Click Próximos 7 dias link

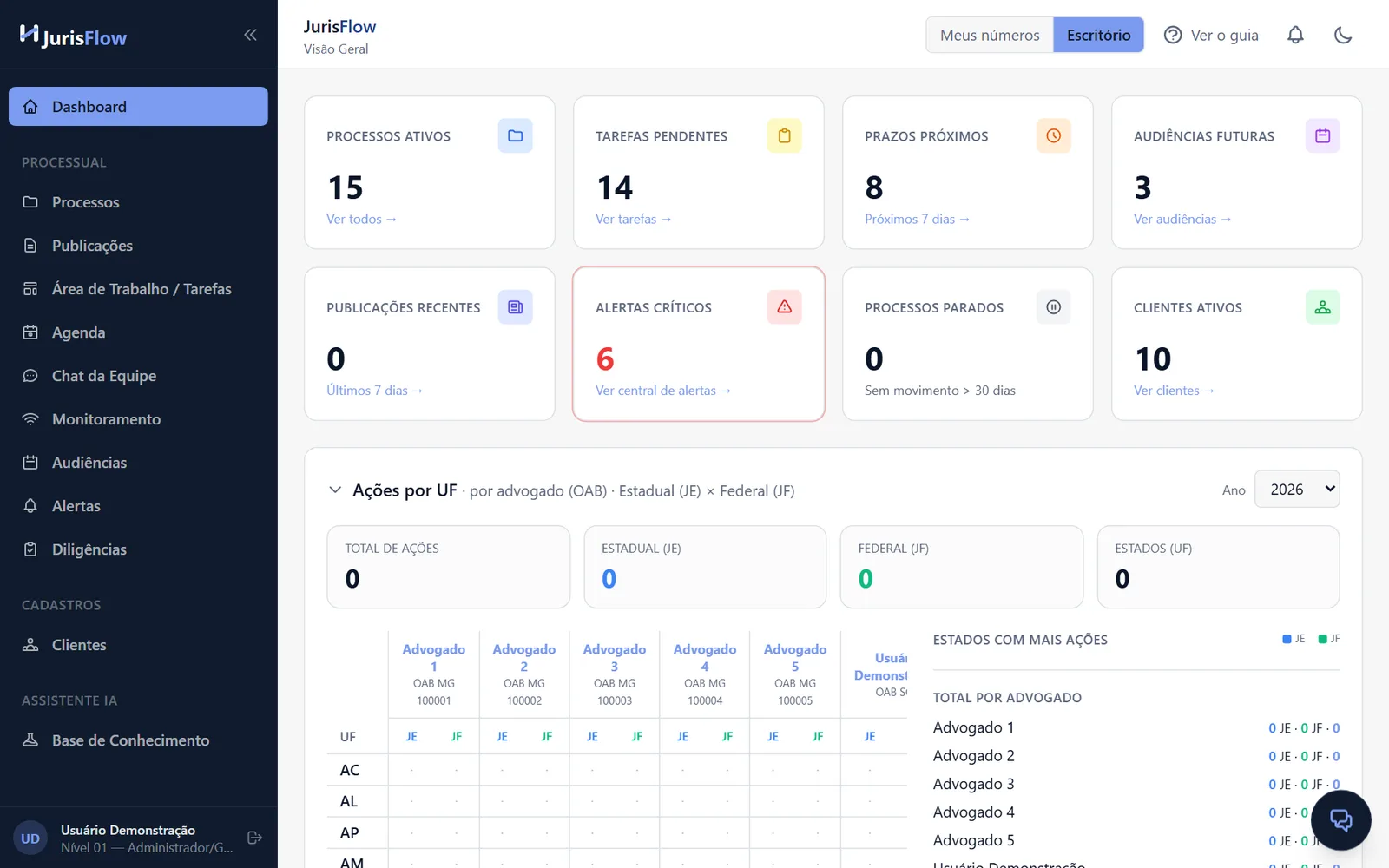coord(917,219)
